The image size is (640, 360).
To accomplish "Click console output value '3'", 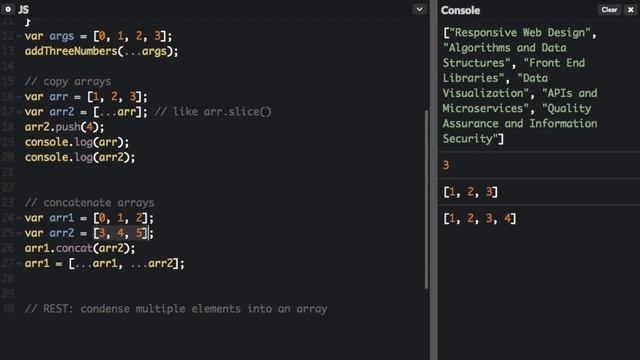I will (x=446, y=165).
